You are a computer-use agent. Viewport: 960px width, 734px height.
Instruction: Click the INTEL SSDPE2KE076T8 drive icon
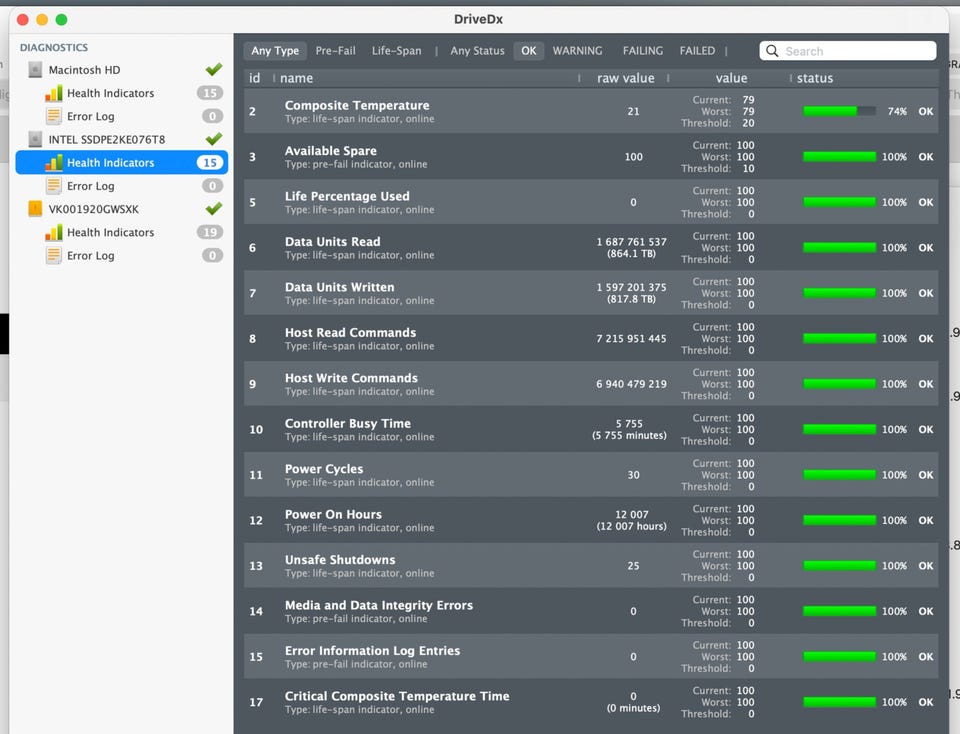point(36,140)
